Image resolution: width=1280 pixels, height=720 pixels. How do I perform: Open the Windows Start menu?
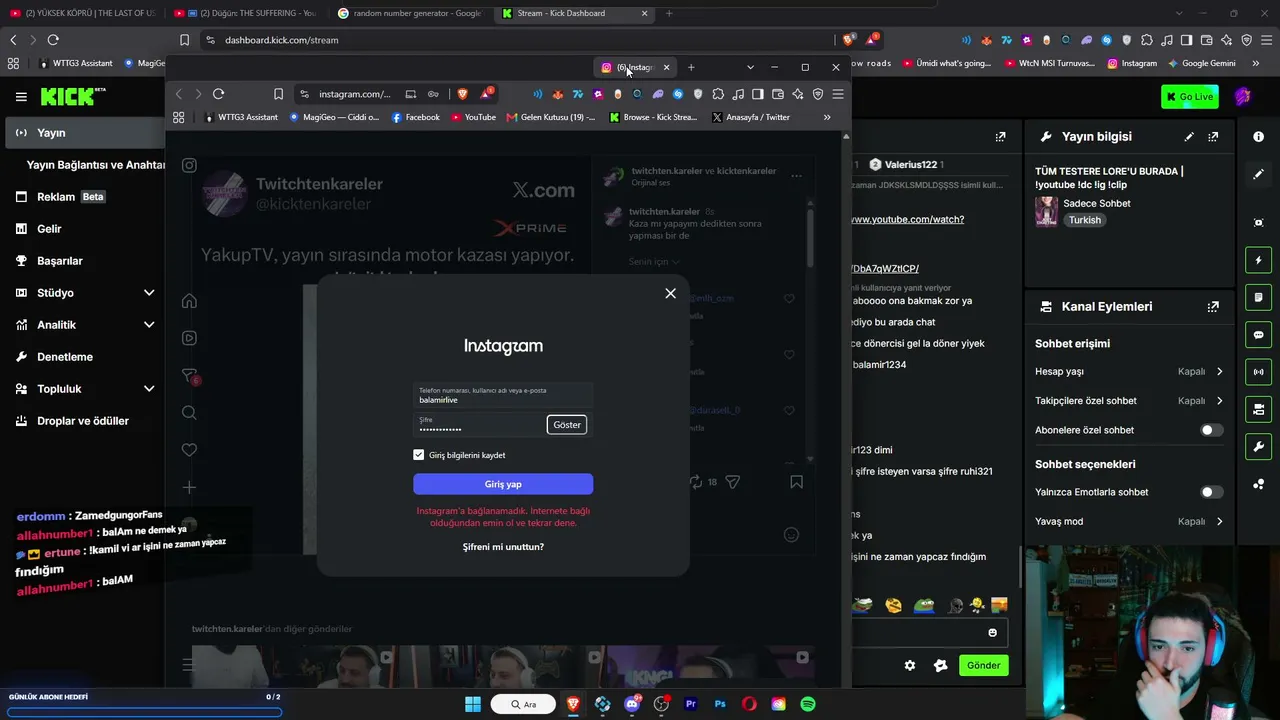[x=472, y=704]
